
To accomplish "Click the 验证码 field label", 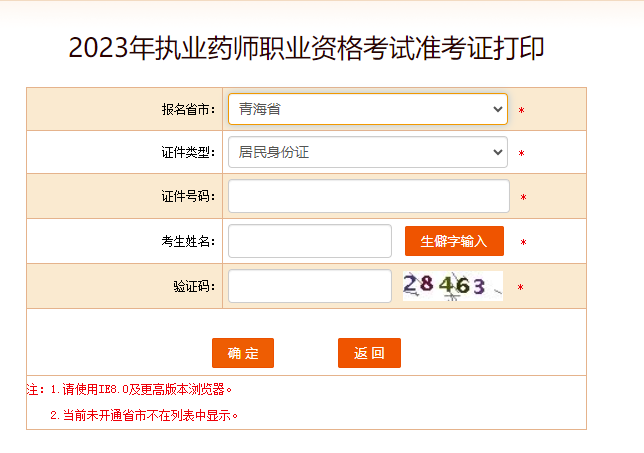I will [x=194, y=286].
